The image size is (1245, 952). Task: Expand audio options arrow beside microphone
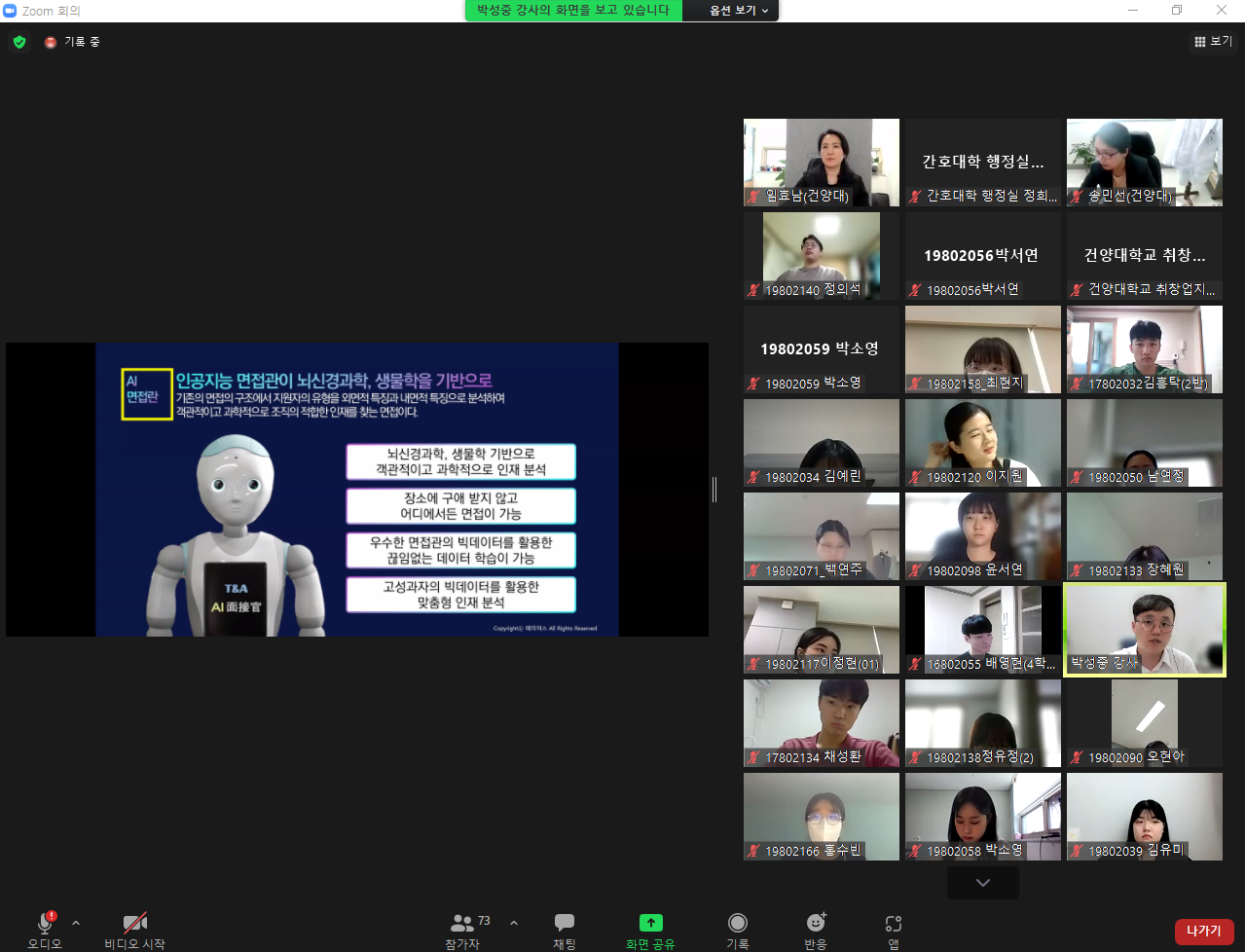coord(76,923)
